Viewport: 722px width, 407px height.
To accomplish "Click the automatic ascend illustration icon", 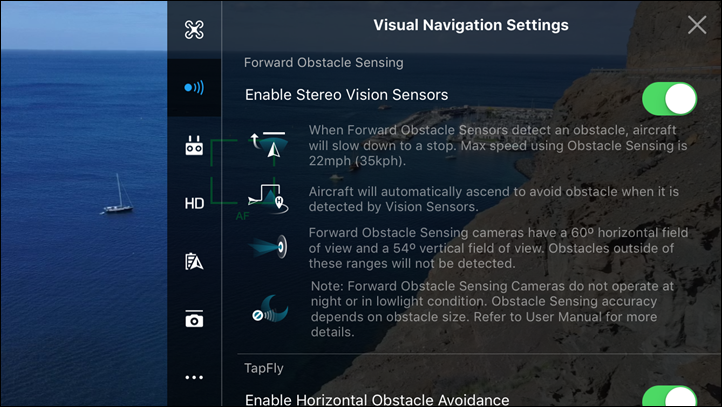I will pyautogui.click(x=268, y=198).
